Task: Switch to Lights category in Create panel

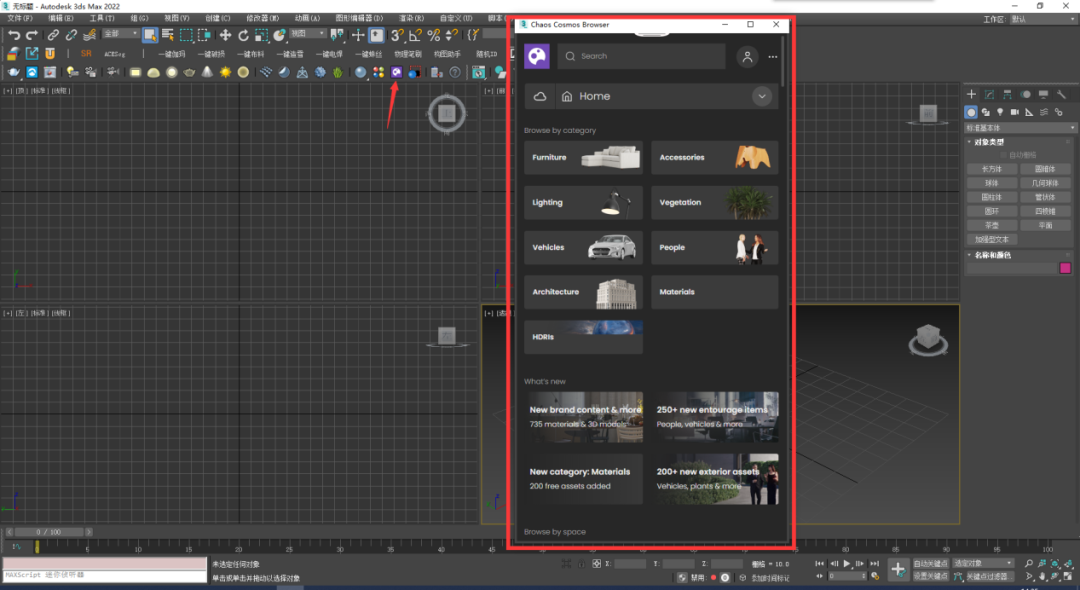Action: [x=1000, y=112]
